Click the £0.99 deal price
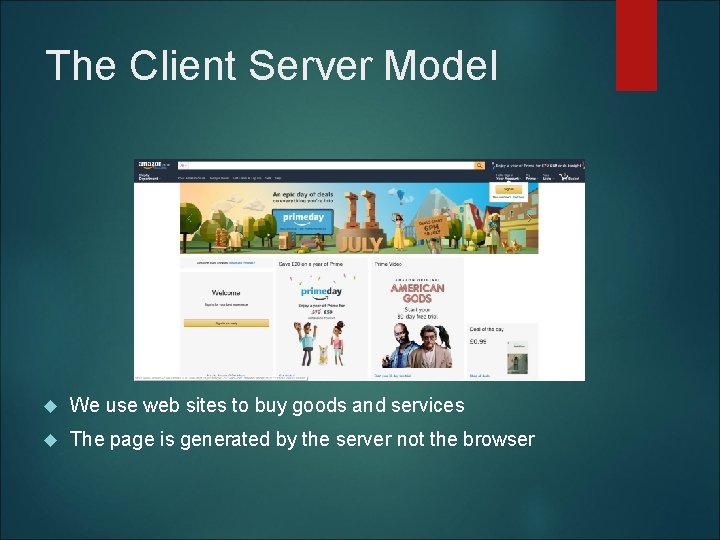This screenshot has width=720, height=540. [x=478, y=342]
